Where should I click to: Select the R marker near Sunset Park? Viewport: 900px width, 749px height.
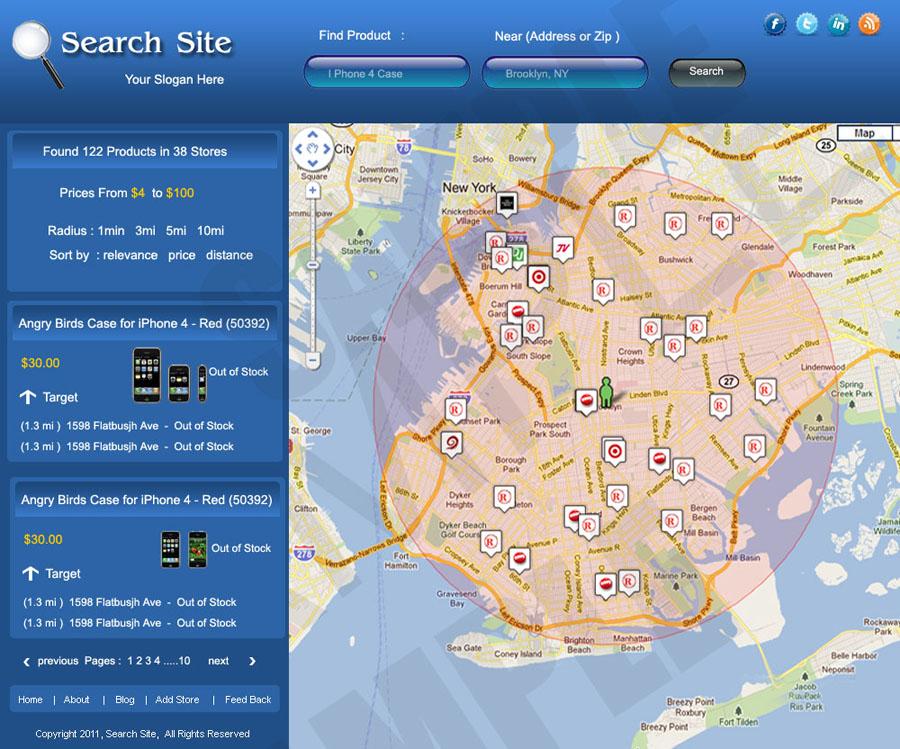pos(456,412)
